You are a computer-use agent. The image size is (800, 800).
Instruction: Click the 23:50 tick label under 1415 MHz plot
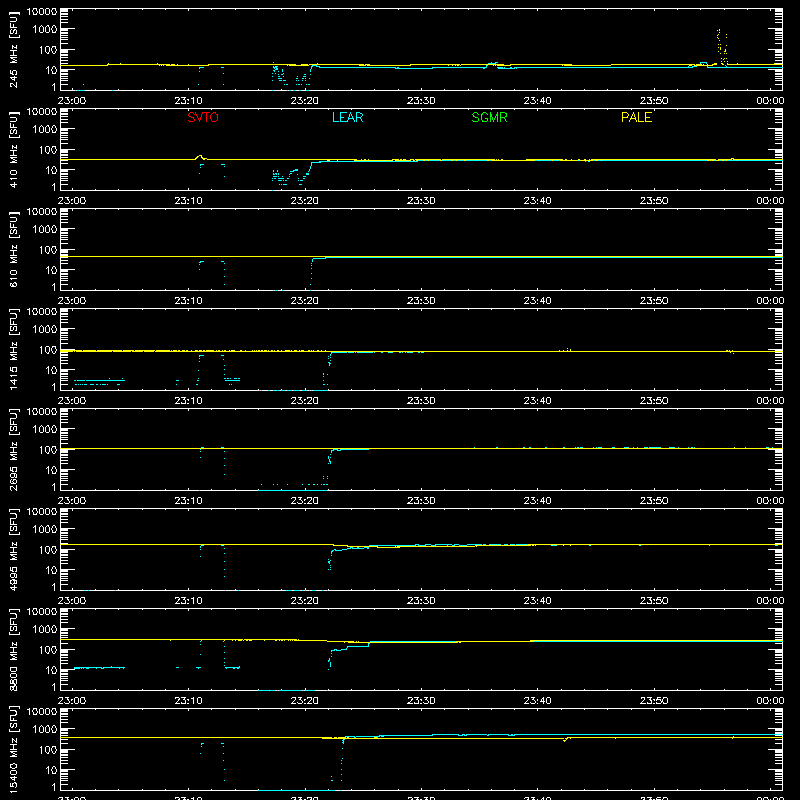pyautogui.click(x=654, y=401)
